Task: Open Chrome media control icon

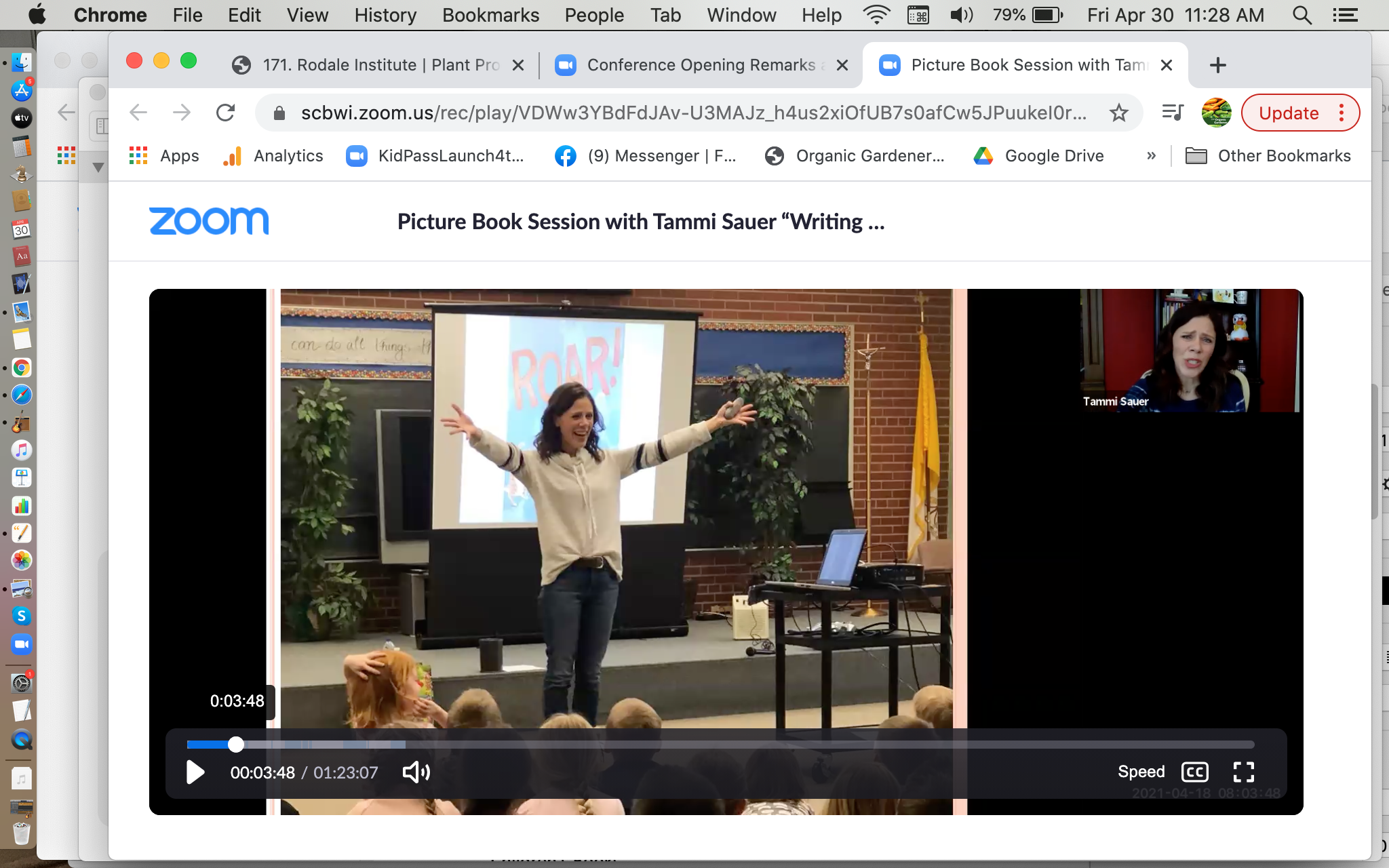Action: point(1173,113)
